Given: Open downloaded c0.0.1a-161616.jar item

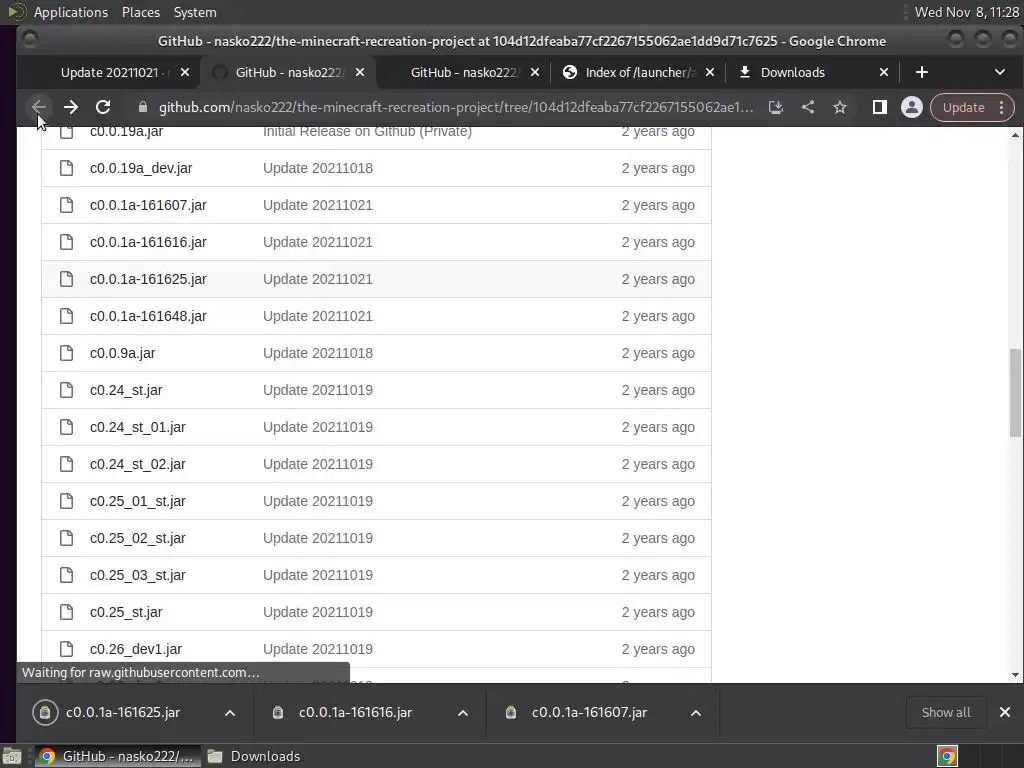Looking at the screenshot, I should tap(355, 712).
